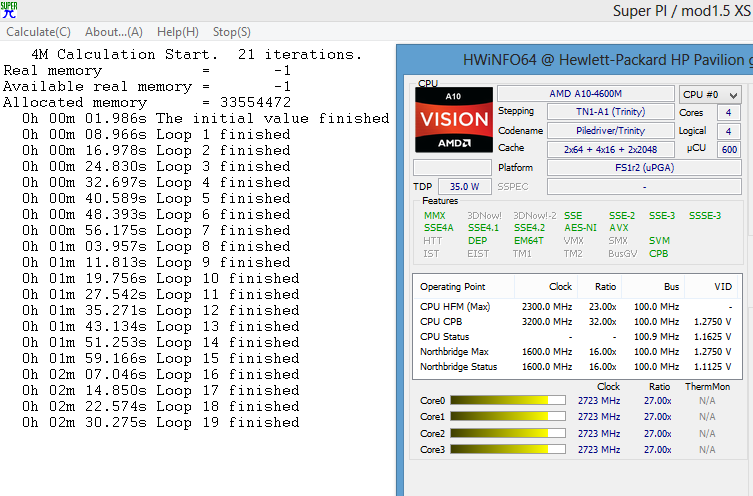Click the Allocated memory line
The width and height of the screenshot is (753, 496).
tap(147, 102)
